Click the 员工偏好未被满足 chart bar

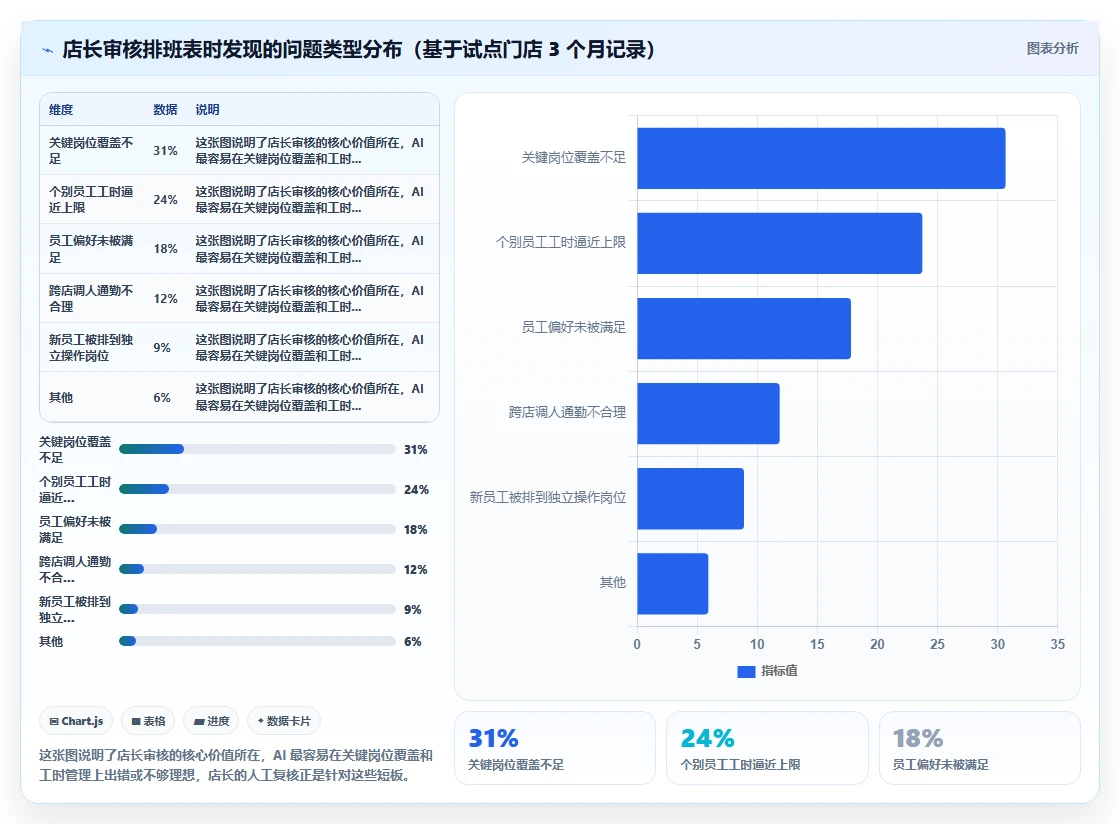pyautogui.click(x=744, y=328)
